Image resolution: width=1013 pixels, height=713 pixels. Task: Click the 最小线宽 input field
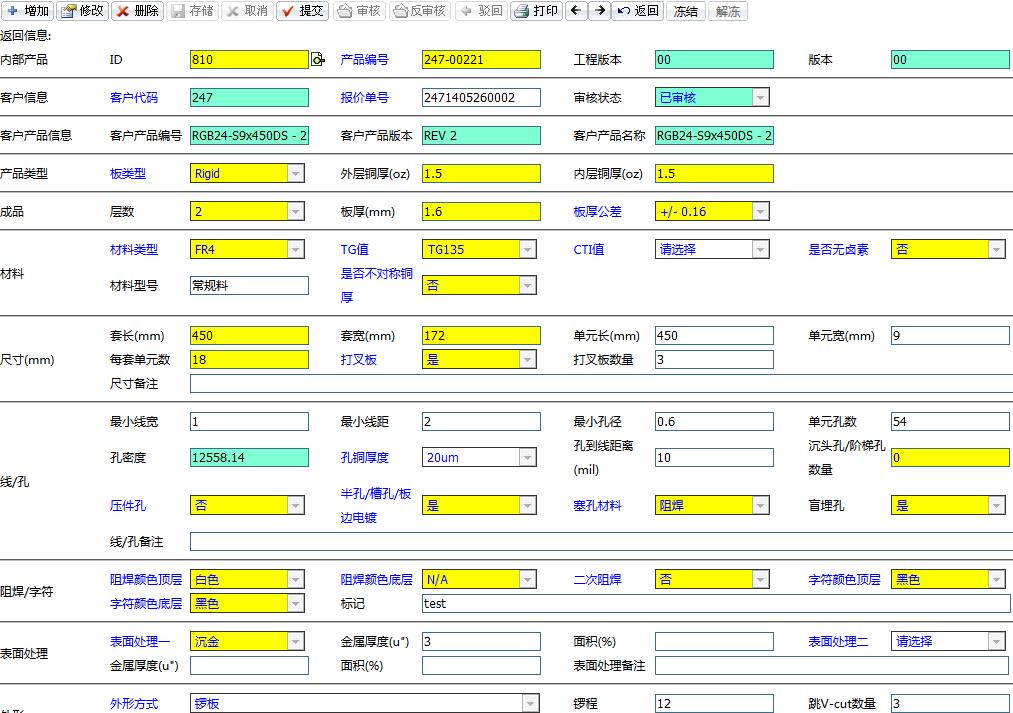click(x=249, y=422)
